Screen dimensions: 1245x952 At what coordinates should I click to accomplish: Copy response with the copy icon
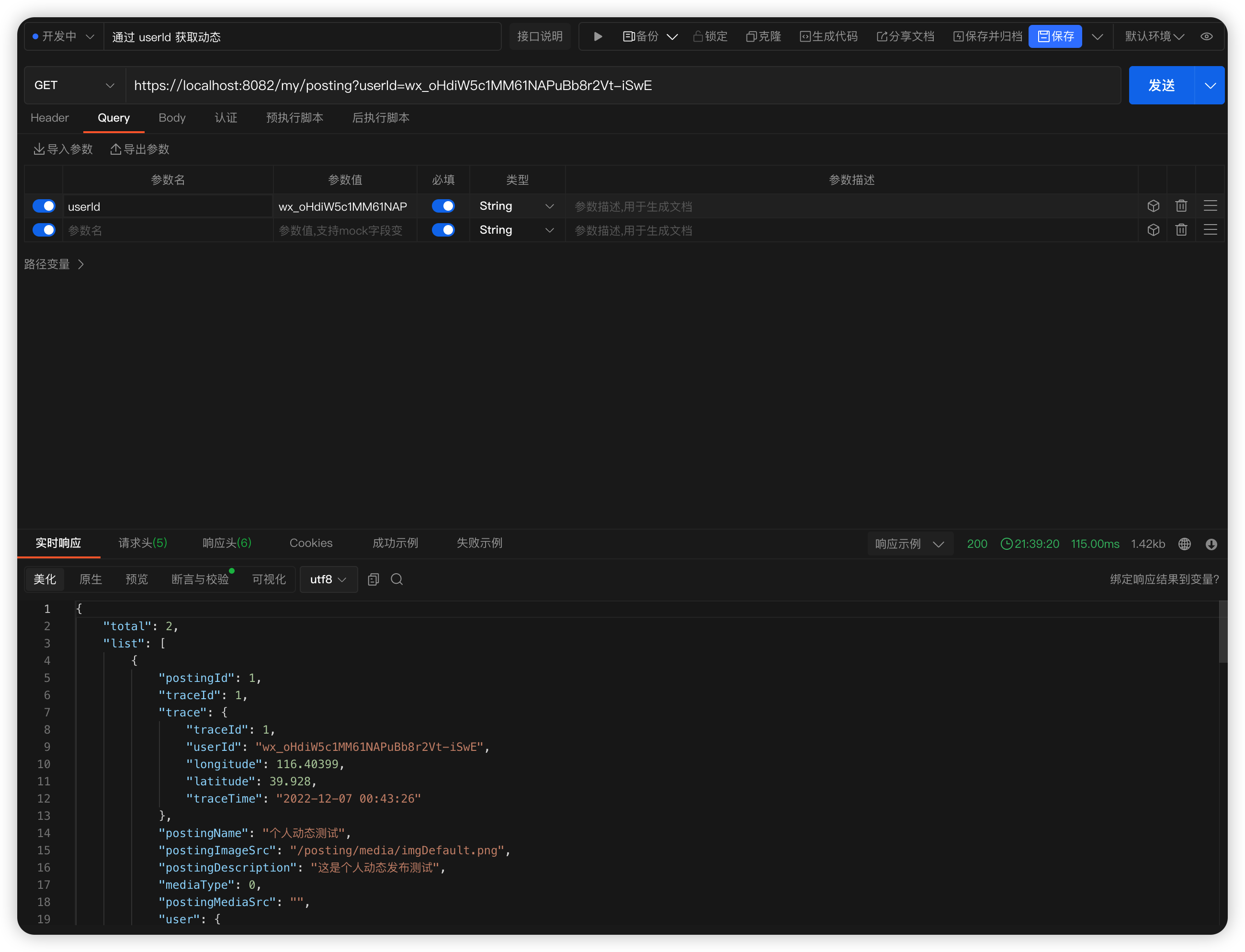point(373,579)
